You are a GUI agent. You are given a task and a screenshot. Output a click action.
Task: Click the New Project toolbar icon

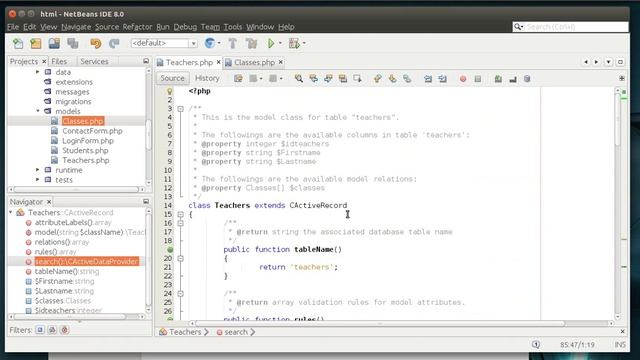tap(36, 43)
